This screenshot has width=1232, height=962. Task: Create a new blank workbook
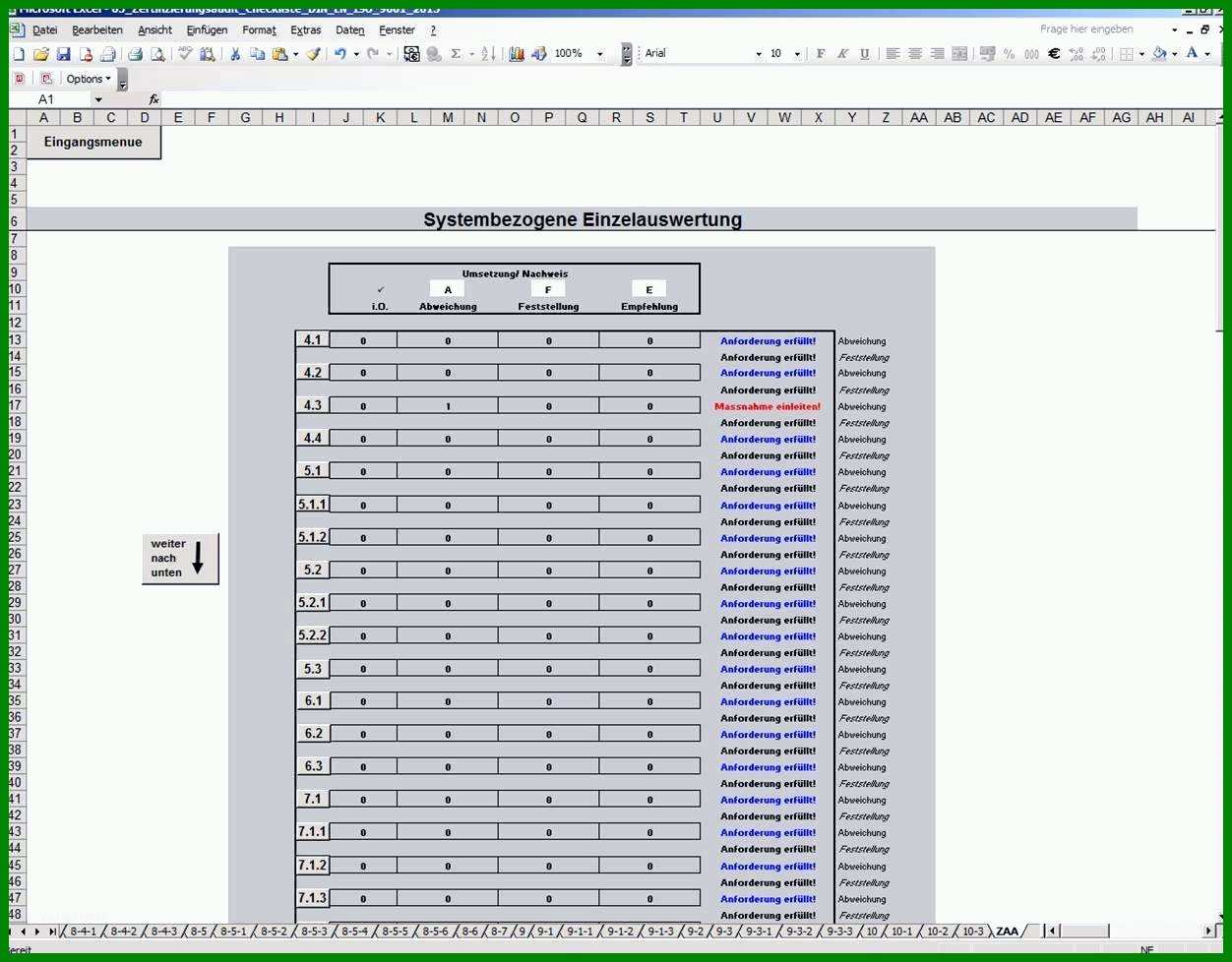point(18,54)
